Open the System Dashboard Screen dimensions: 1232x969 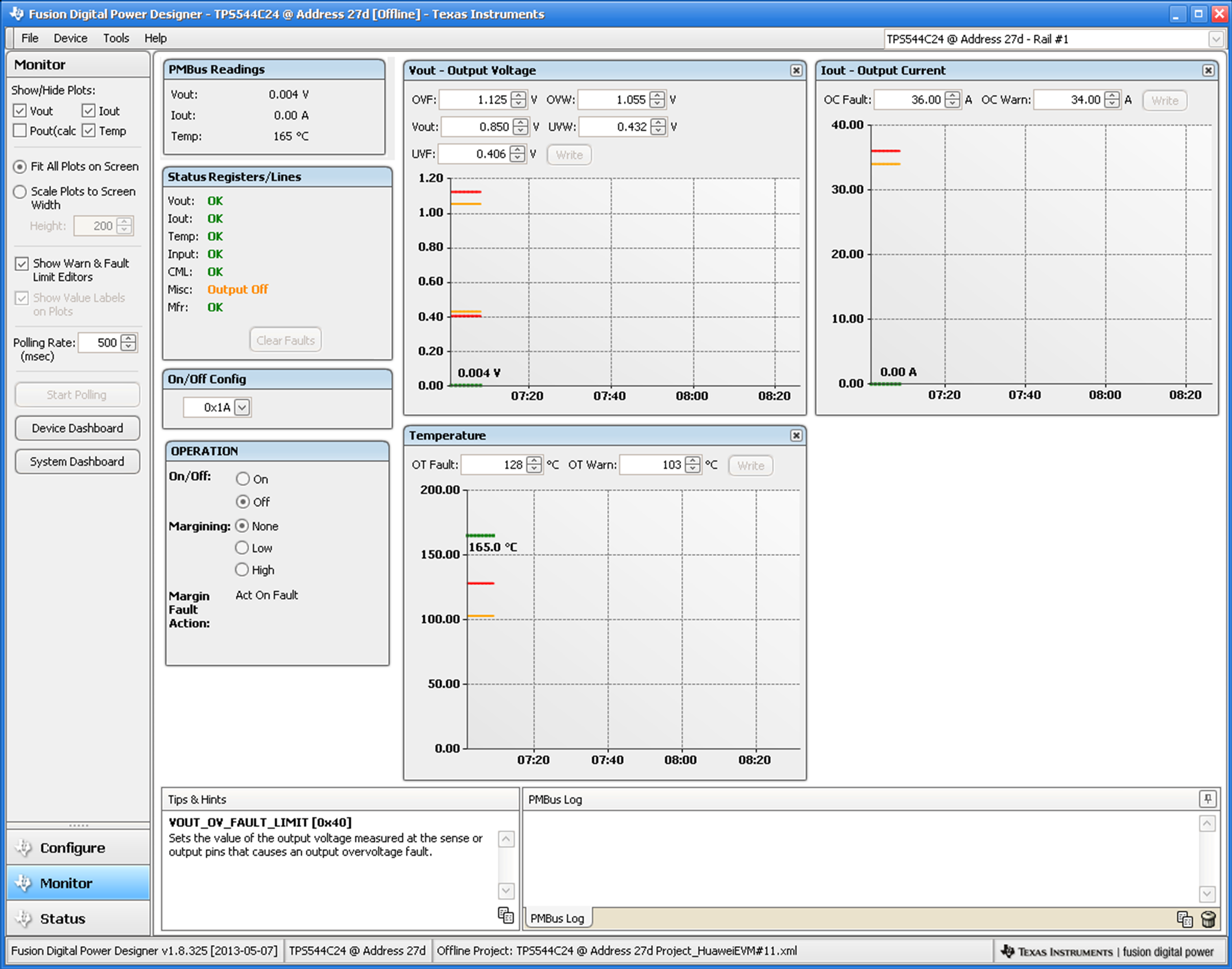[x=77, y=462]
